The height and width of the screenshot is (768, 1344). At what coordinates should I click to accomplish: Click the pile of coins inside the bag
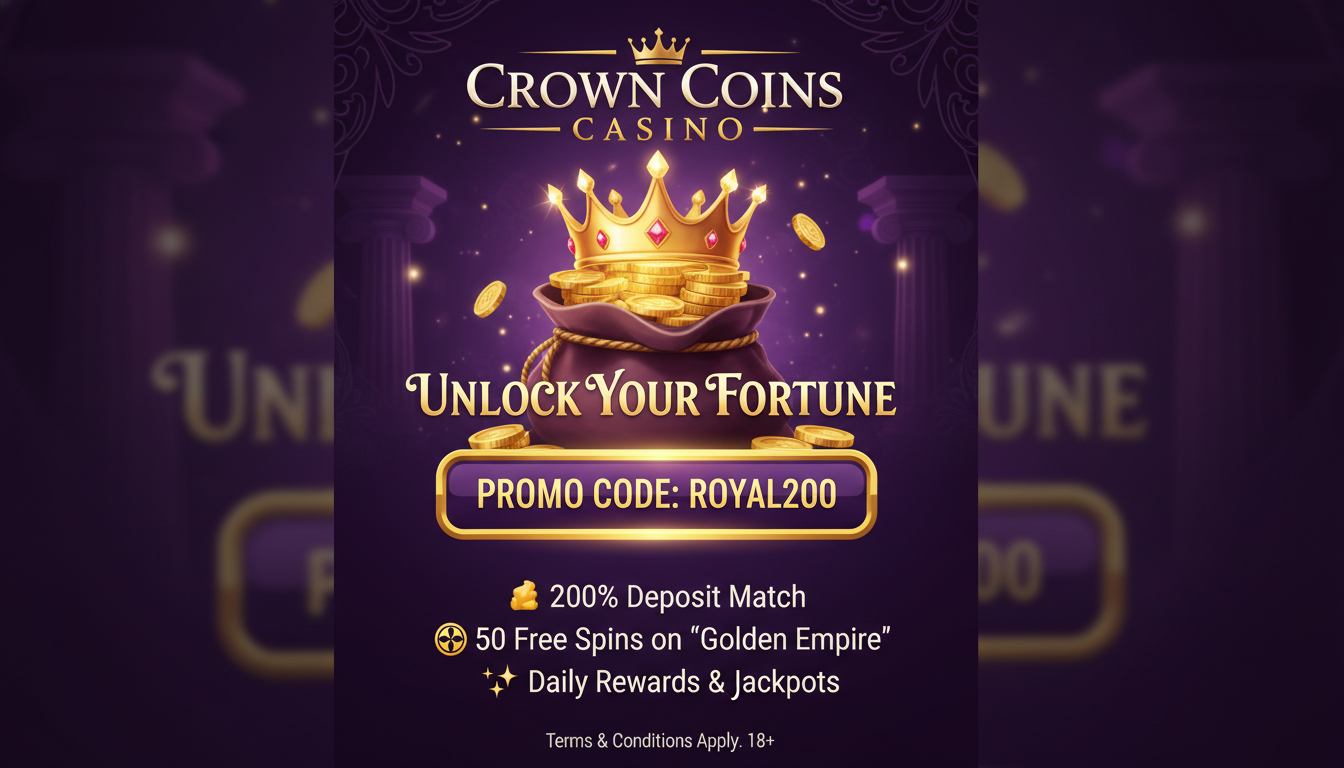pyautogui.click(x=650, y=291)
